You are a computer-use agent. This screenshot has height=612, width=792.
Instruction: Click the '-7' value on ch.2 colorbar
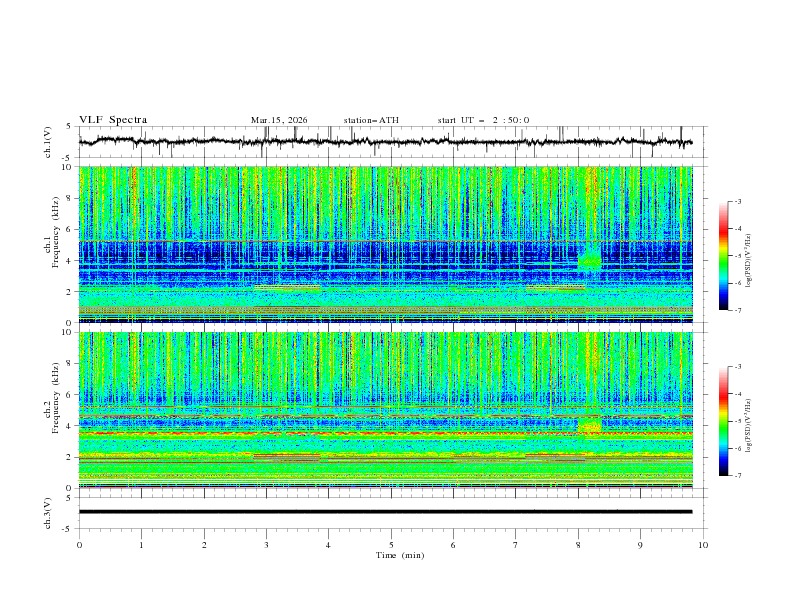[x=737, y=476]
